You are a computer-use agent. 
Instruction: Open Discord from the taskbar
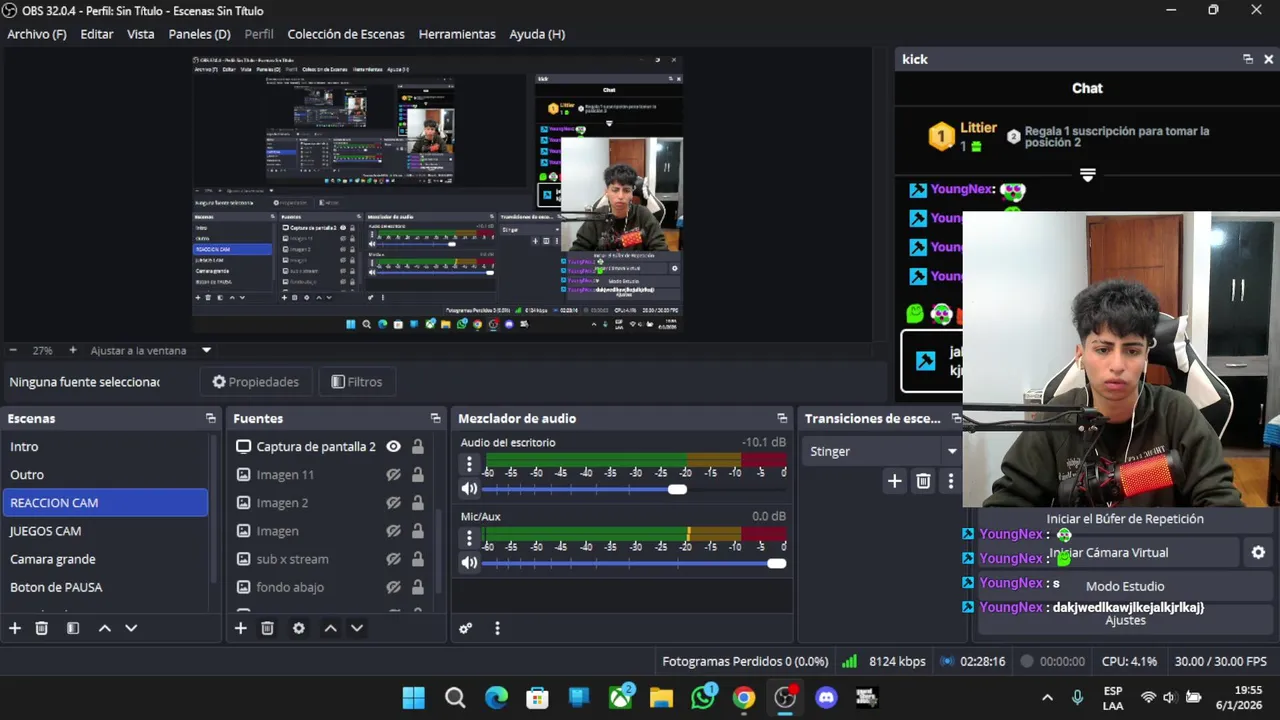click(x=826, y=697)
